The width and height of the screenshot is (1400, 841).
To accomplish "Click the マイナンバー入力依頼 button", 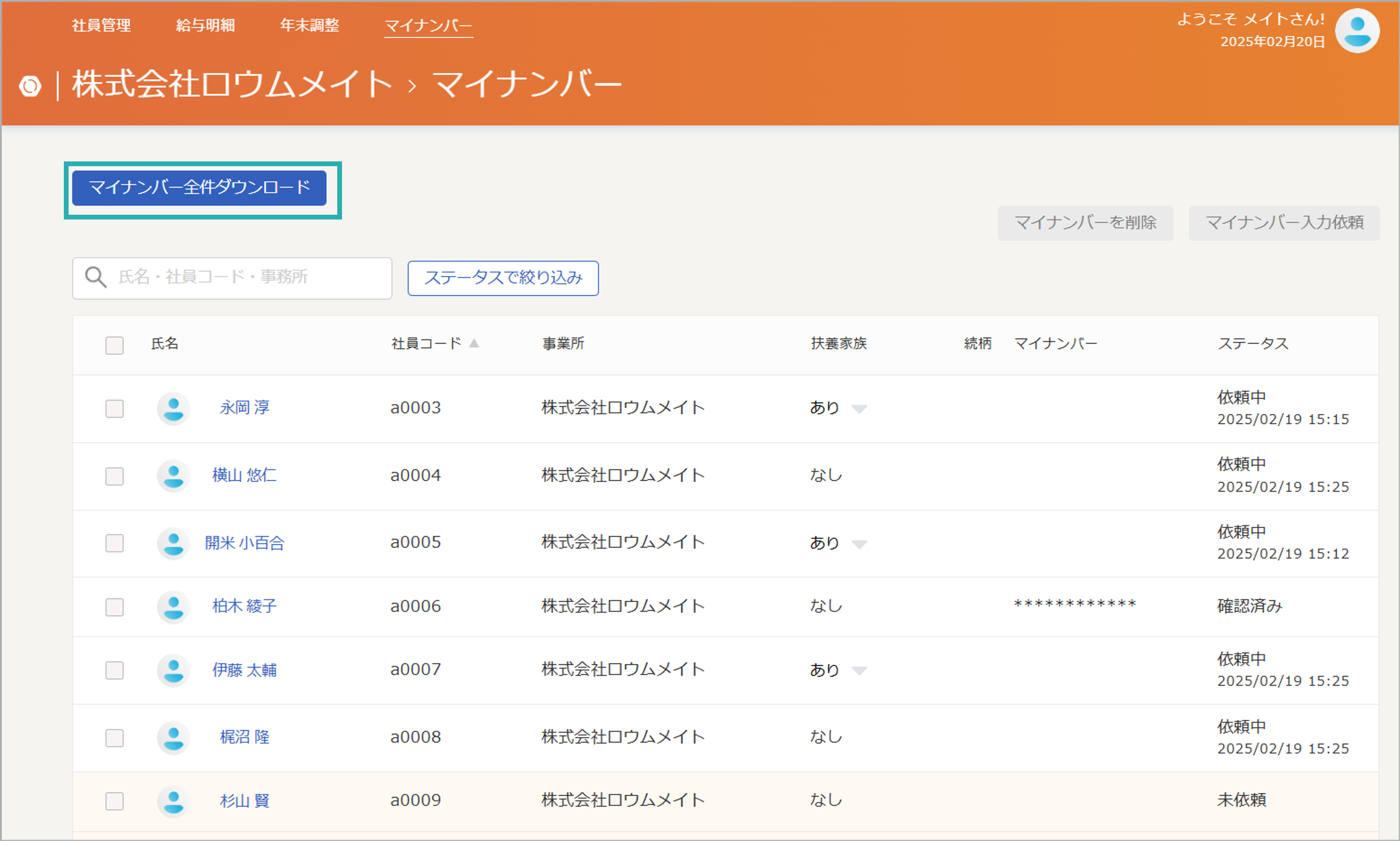I will tap(1284, 223).
